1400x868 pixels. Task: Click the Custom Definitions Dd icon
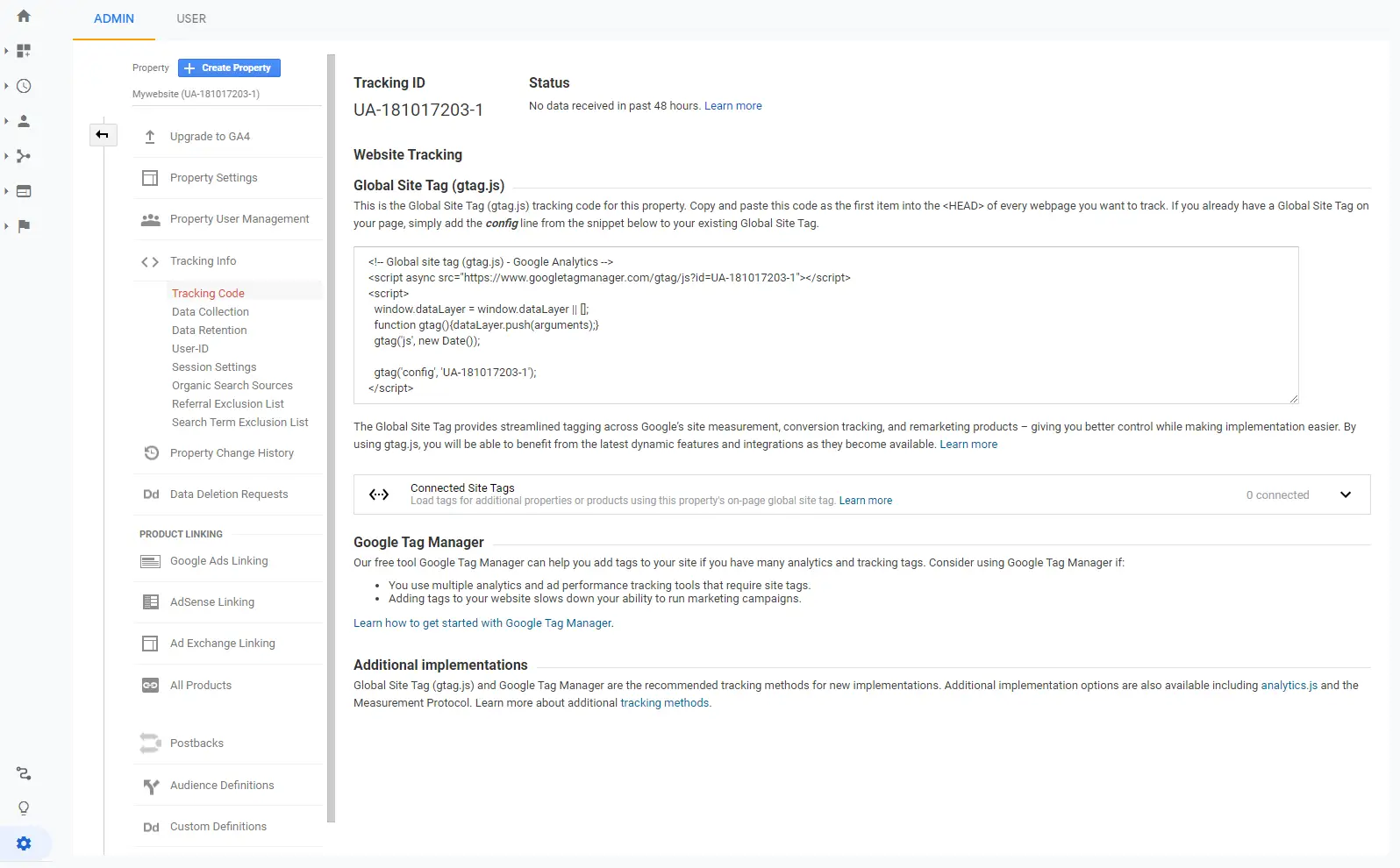[151, 827]
